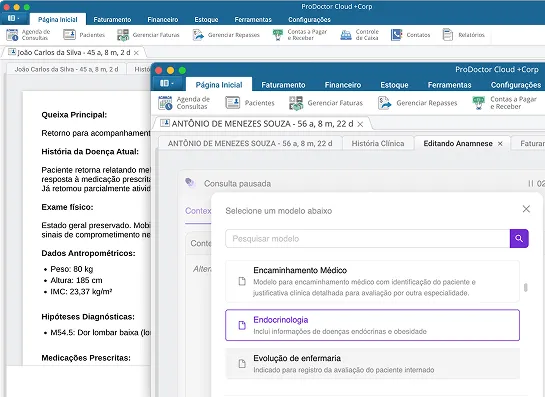This screenshot has width=545, height=397.
Task: Click the Medicações Prescritas heading
Action: click(x=86, y=358)
